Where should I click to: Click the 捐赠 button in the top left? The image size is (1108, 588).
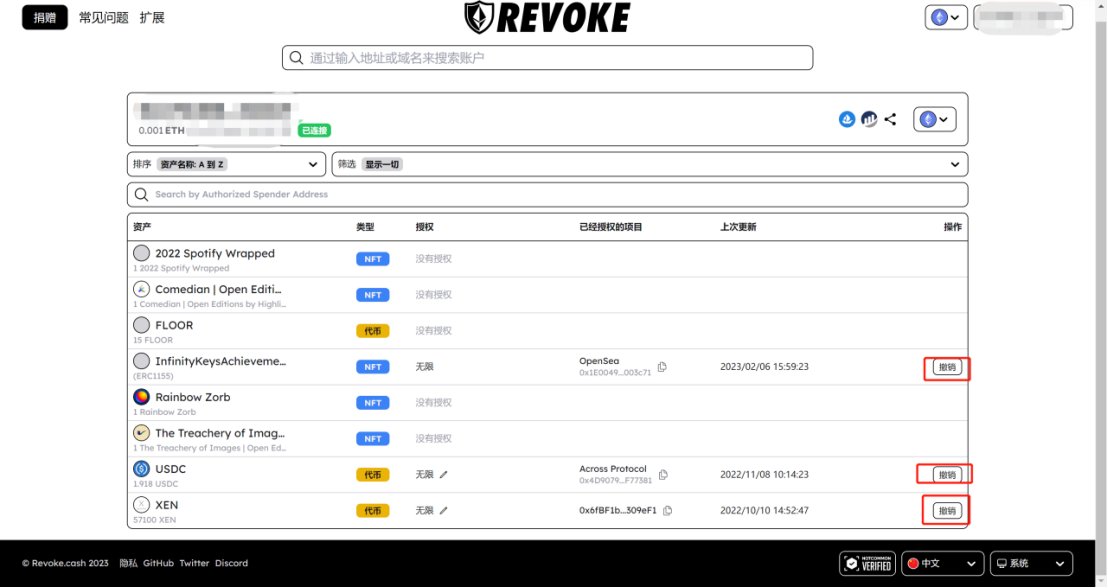click(44, 17)
